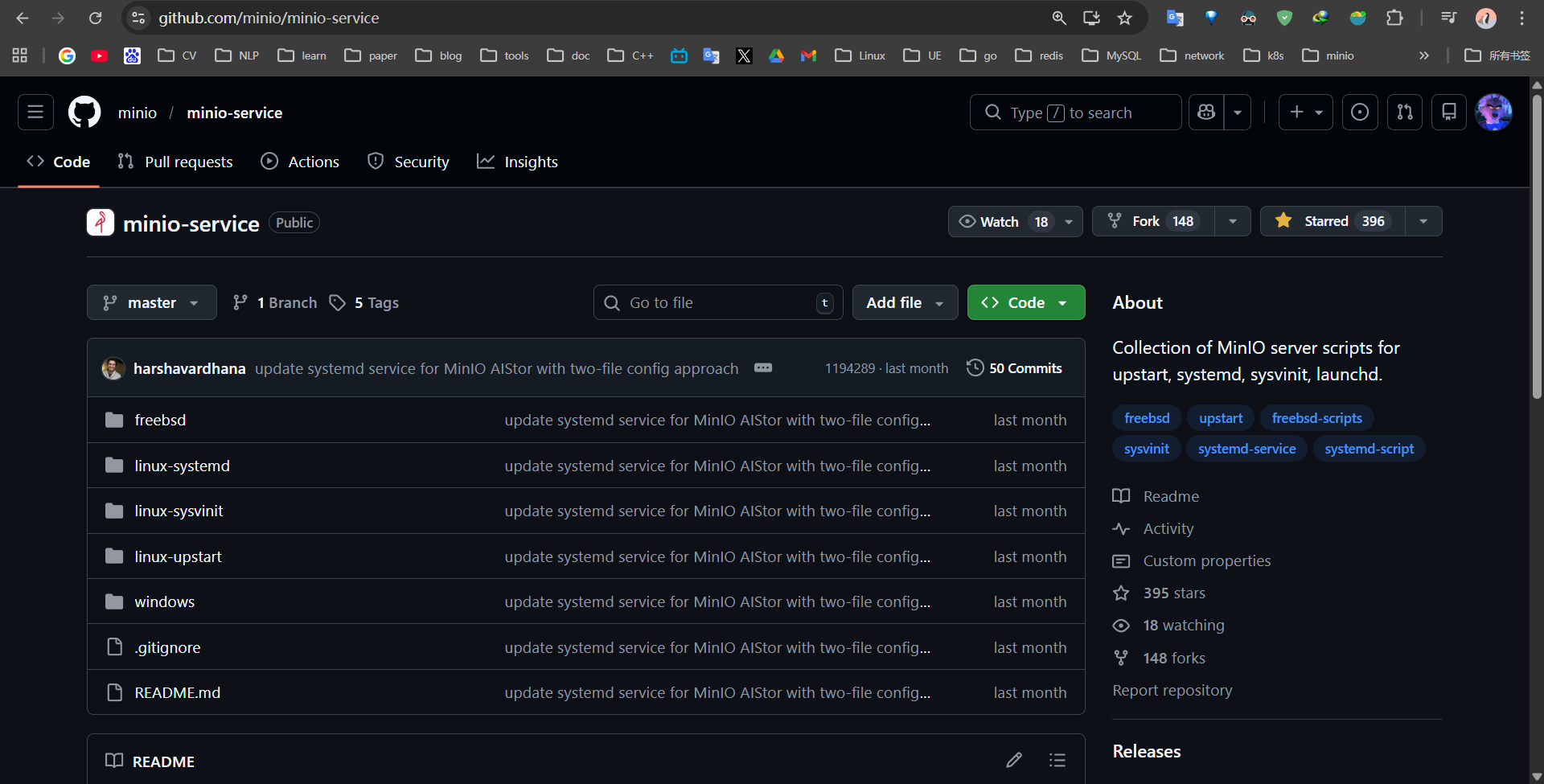Open the green Code dropdown

click(1026, 302)
